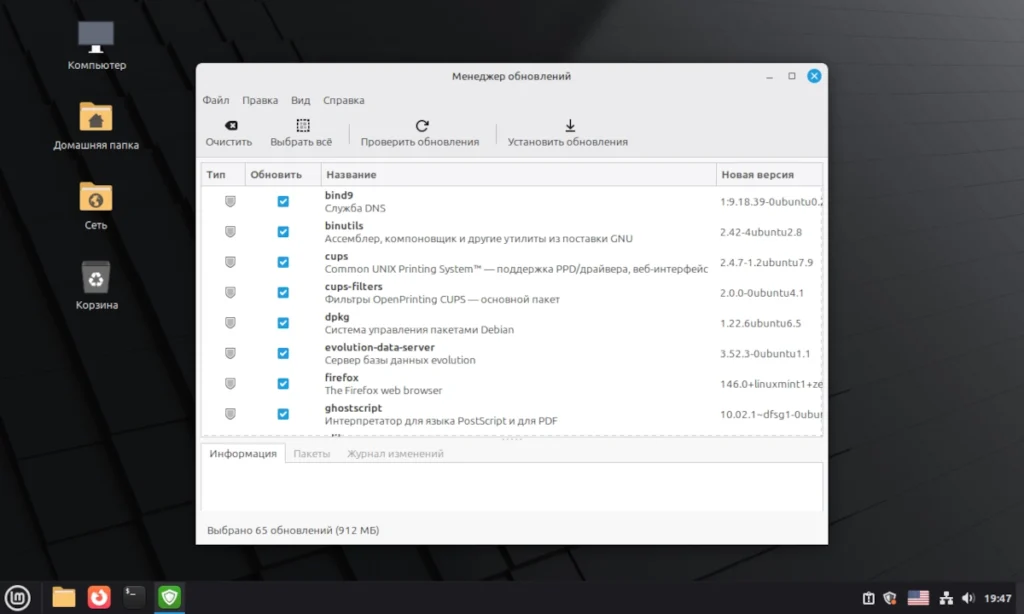Click the Выбрать всё select-all icon

pos(303,125)
